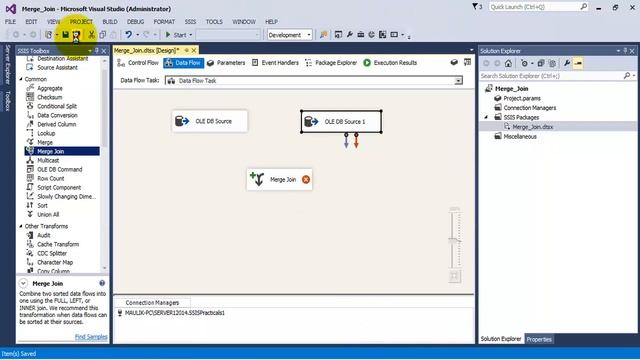Click the Collapse All icon in Solution Explorer
Viewport: 640px width, 360px height.
541,63
